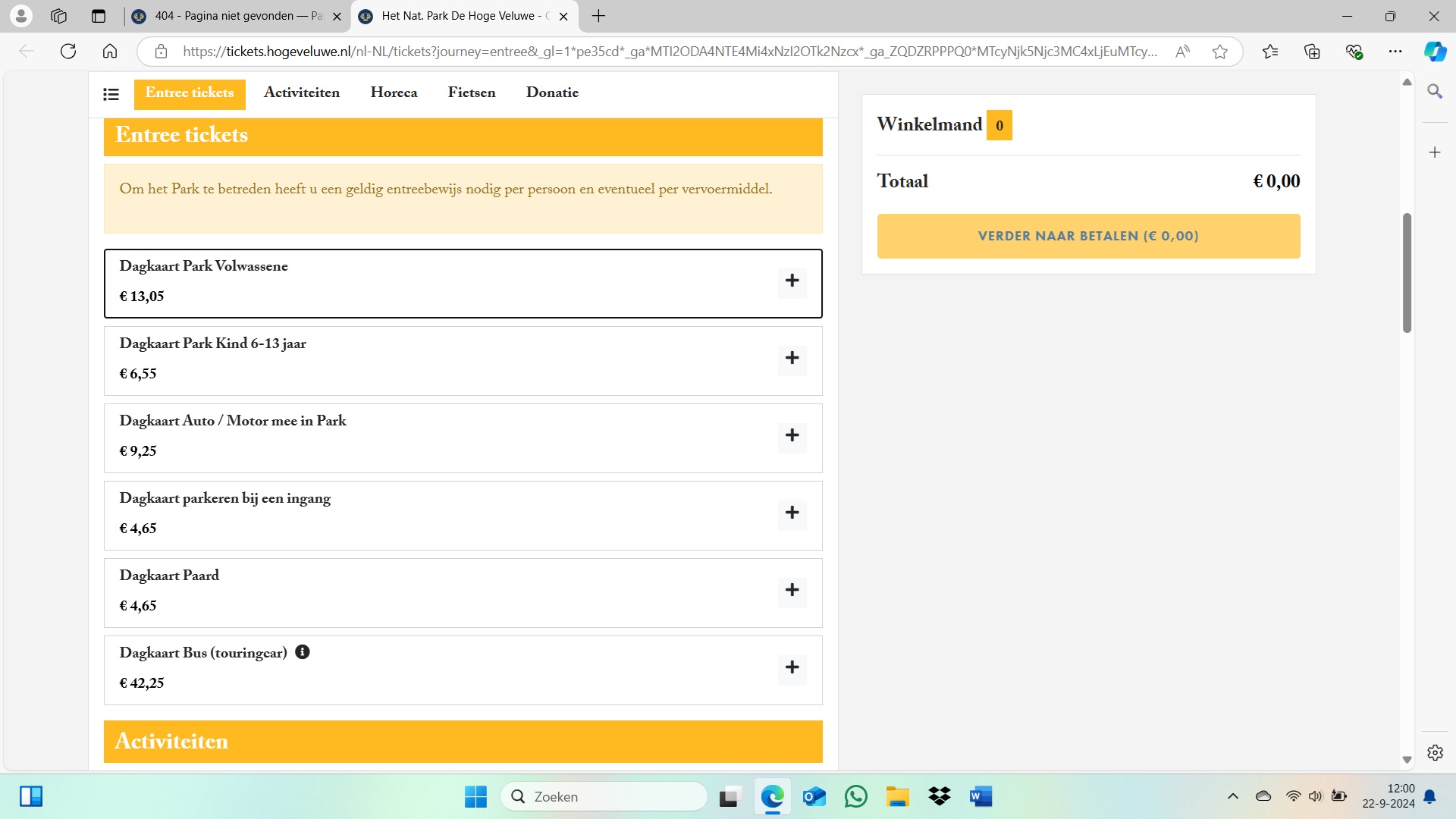Open Edge sidebar settings gear
1456x819 pixels.
coord(1435,753)
